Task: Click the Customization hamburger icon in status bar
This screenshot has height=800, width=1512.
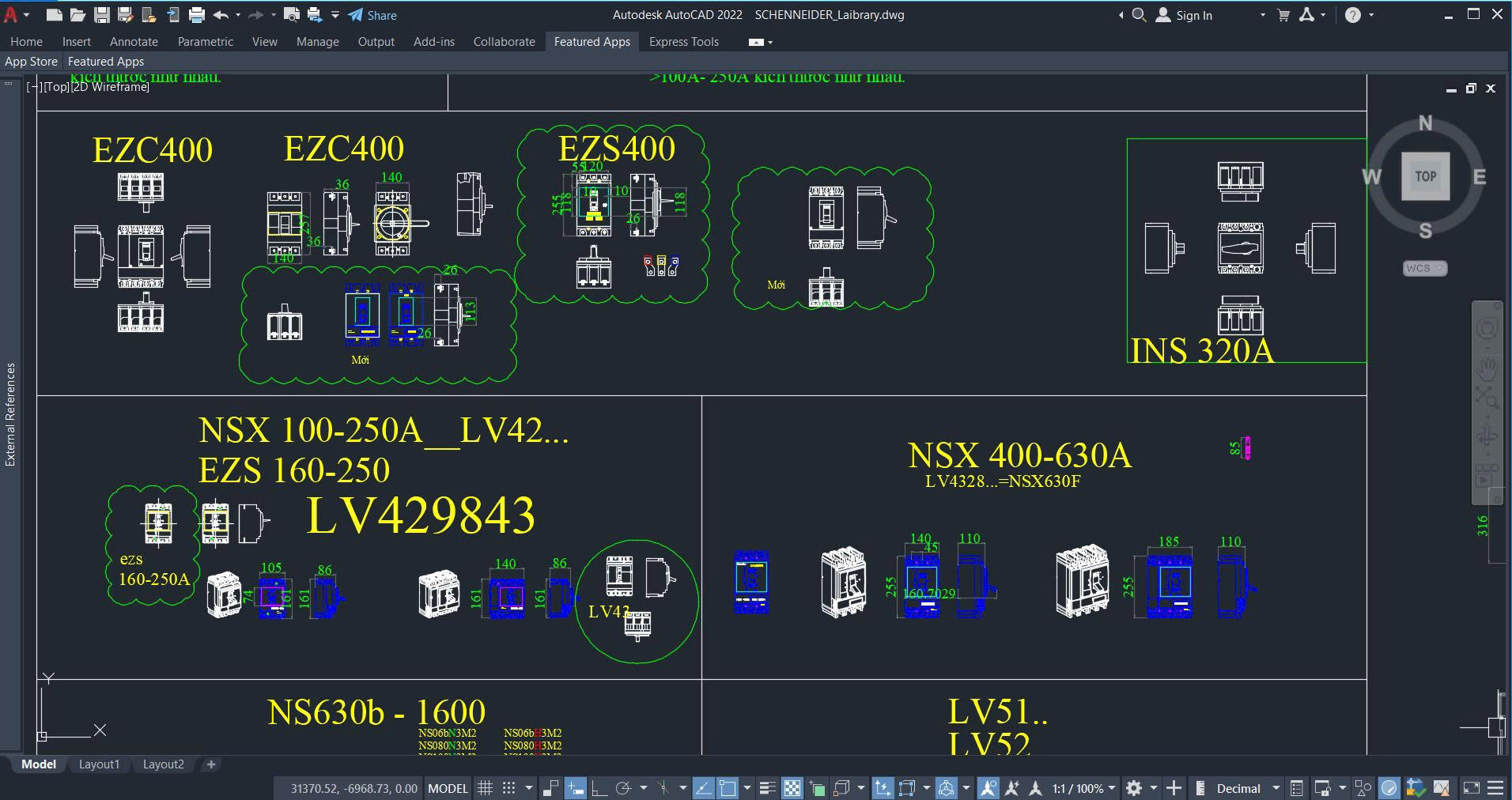Action: coord(1495,788)
